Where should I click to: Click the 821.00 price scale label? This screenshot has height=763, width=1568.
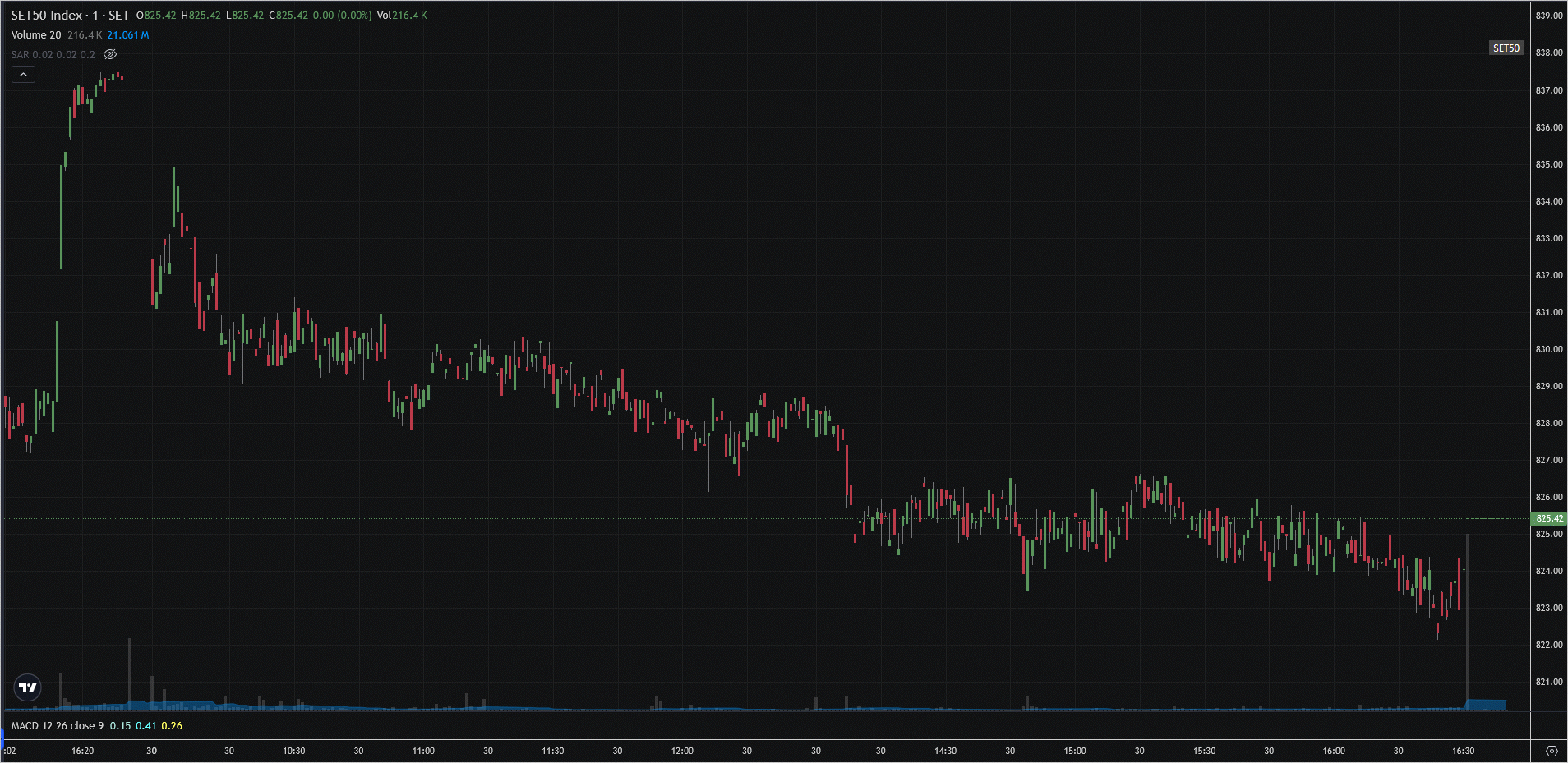pos(1549,682)
